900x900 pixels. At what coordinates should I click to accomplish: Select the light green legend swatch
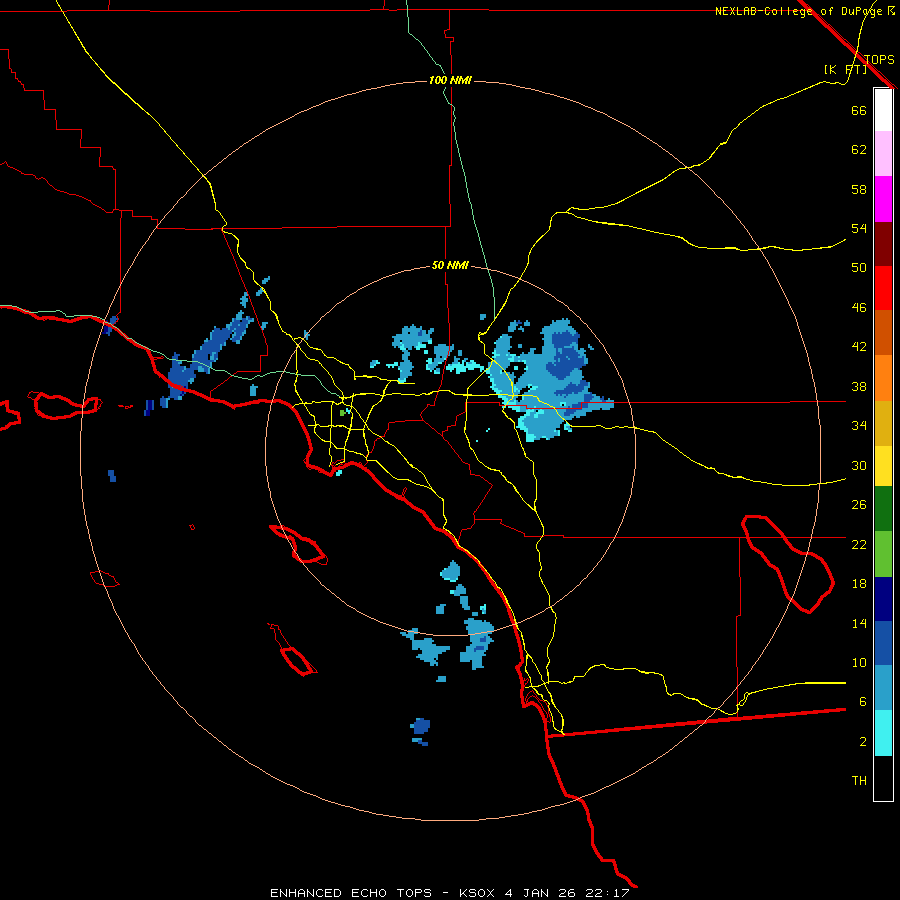click(x=883, y=554)
